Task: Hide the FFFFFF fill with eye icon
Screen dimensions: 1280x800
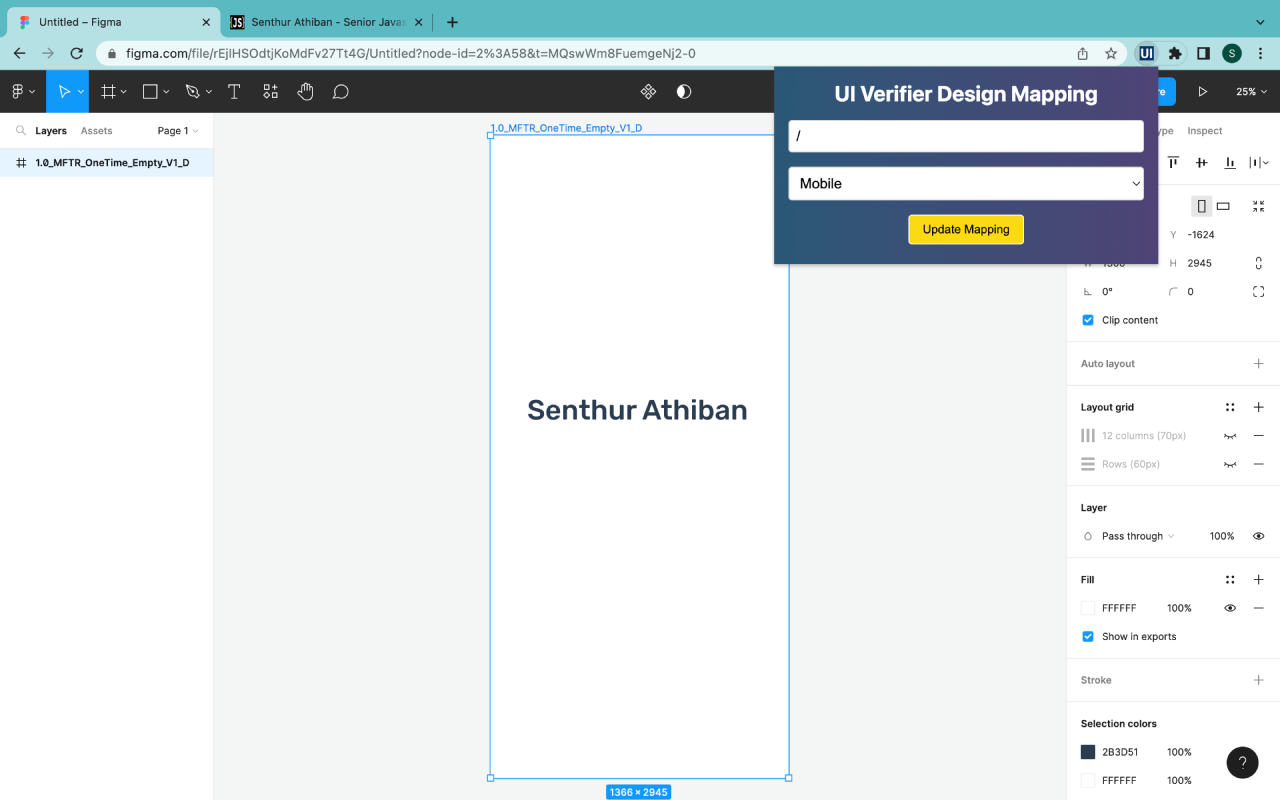Action: pos(1230,608)
